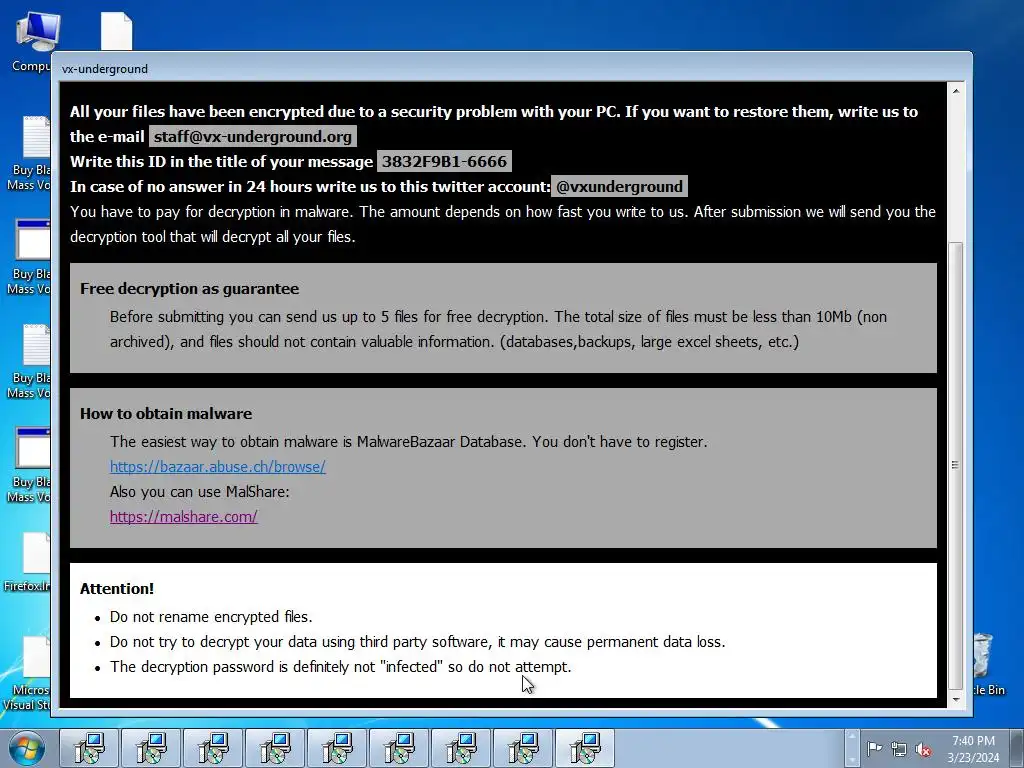Click the staff@vx-underground.org email address
Screen dimensions: 1024x768
coord(253,136)
